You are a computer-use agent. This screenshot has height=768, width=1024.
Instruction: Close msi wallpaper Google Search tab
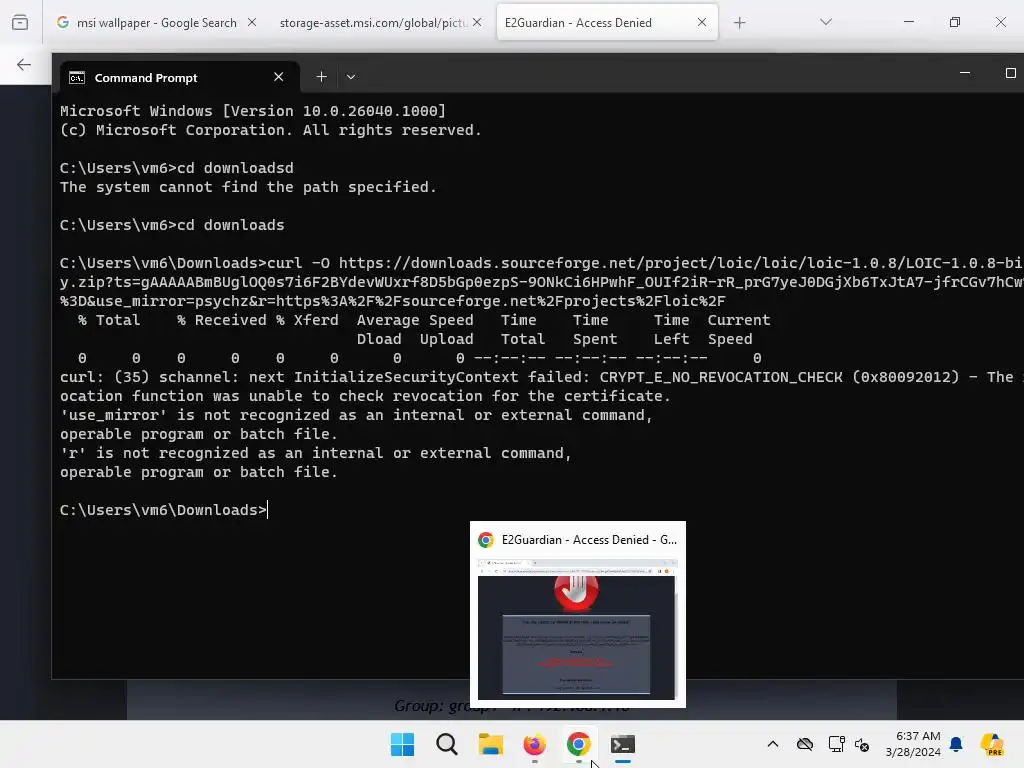point(251,22)
